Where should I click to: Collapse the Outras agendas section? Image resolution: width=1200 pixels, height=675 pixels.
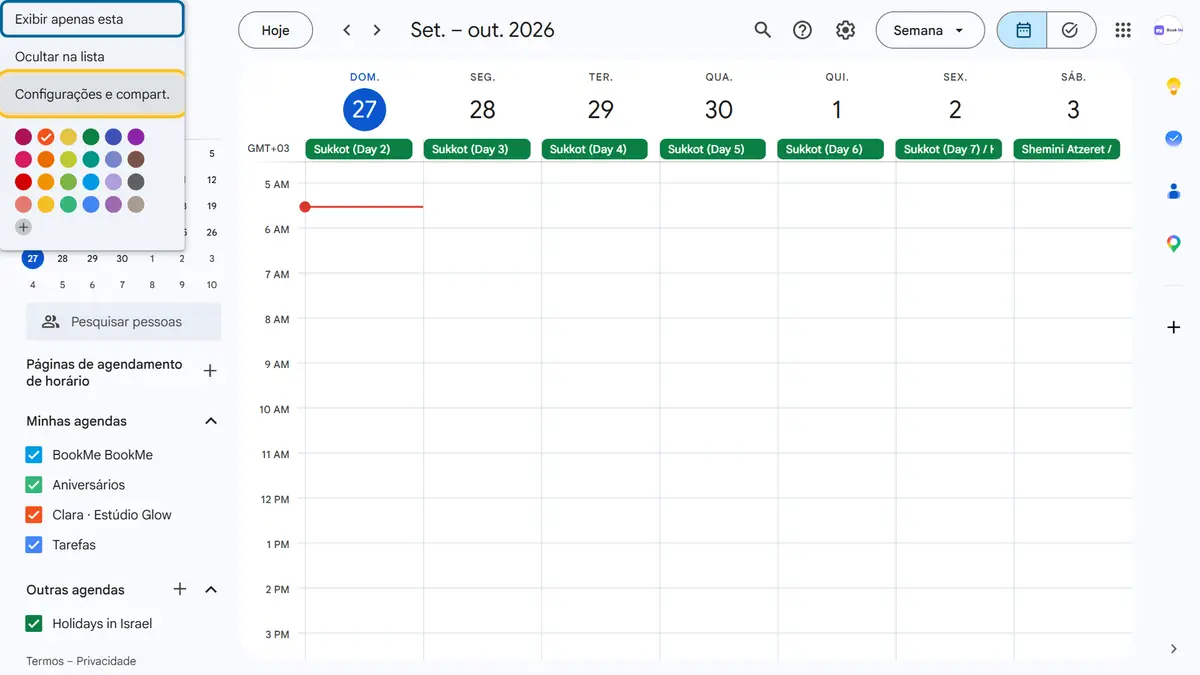pos(211,589)
